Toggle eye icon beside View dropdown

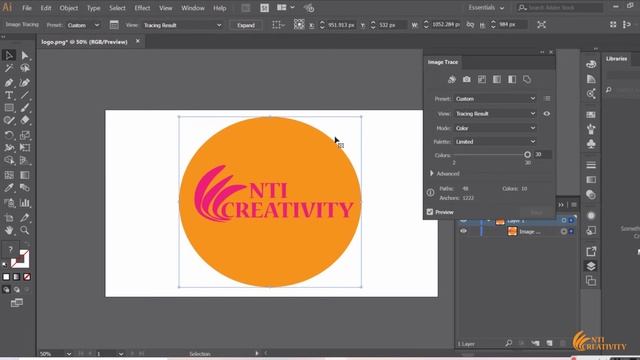click(x=547, y=113)
